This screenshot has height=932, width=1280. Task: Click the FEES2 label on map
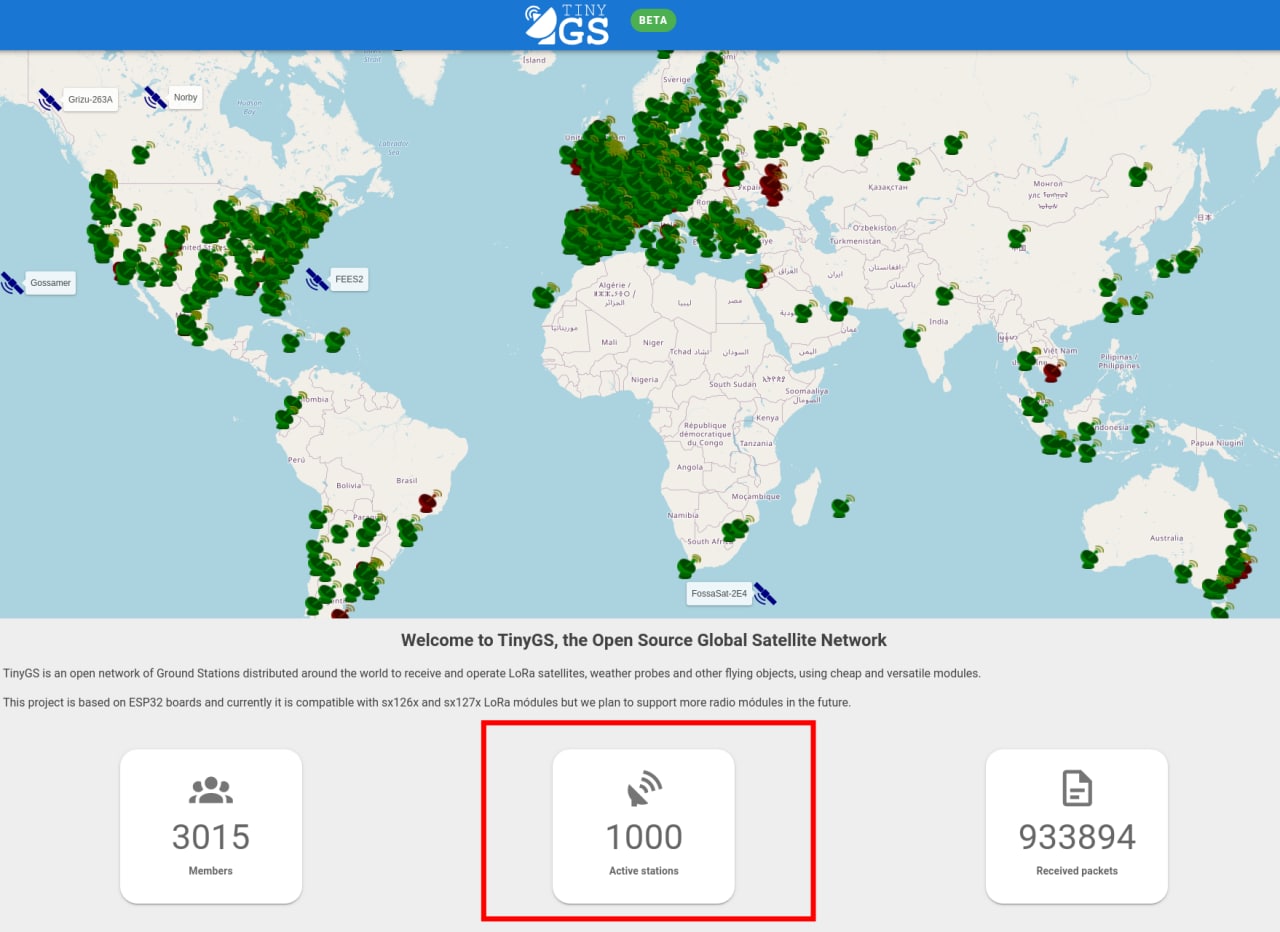[348, 279]
